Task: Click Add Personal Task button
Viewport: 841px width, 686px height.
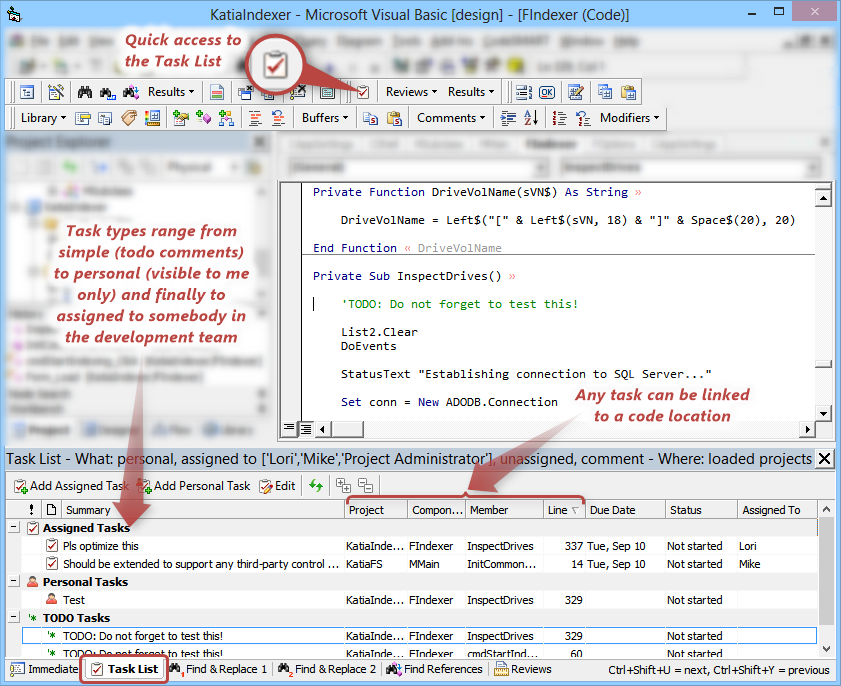Action: click(x=194, y=486)
